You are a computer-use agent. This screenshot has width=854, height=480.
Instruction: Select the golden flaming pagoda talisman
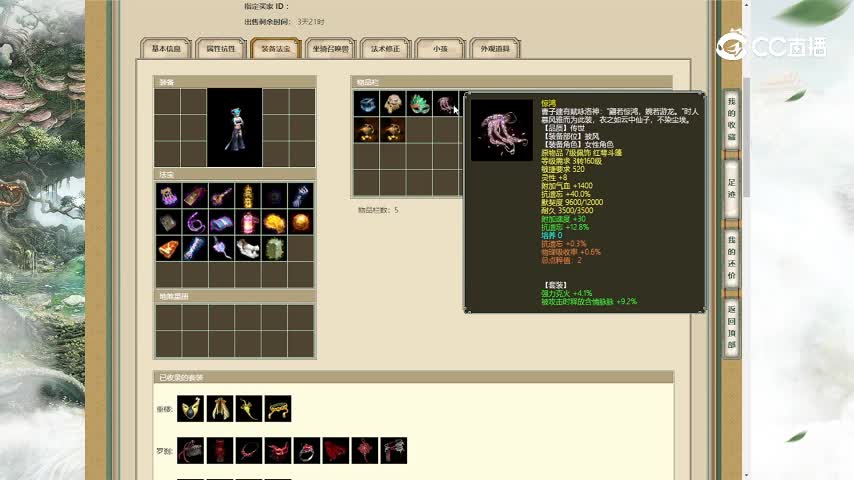[248, 196]
